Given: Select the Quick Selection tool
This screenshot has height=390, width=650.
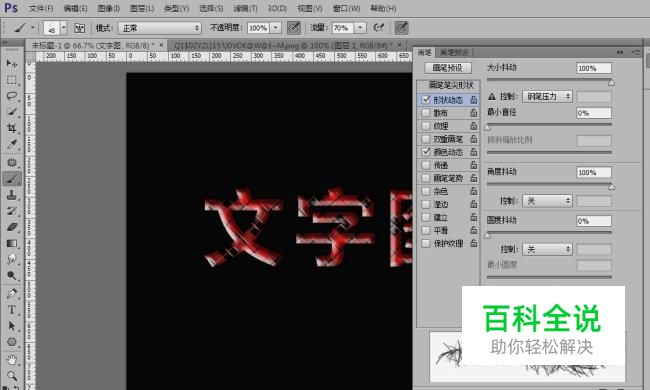Looking at the screenshot, I should coord(12,112).
